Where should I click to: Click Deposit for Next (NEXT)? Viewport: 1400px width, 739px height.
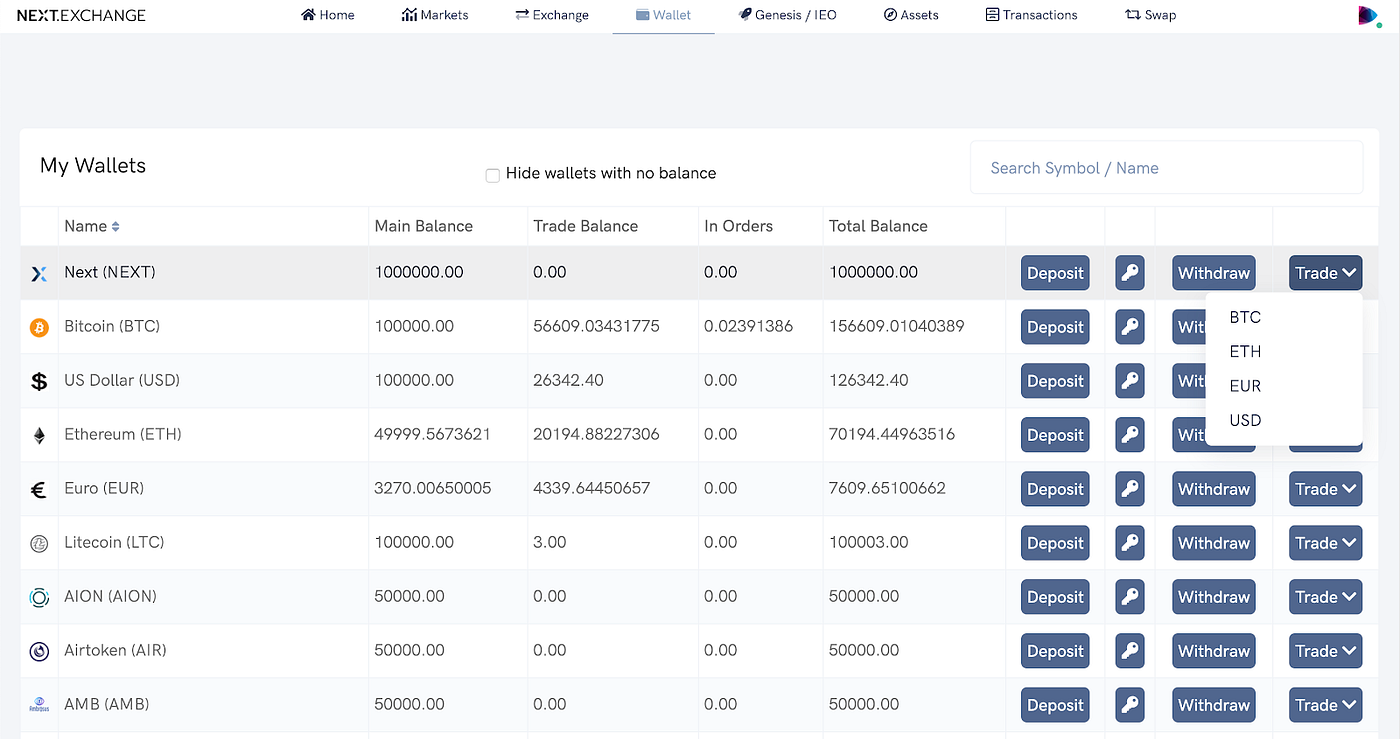[1055, 273]
